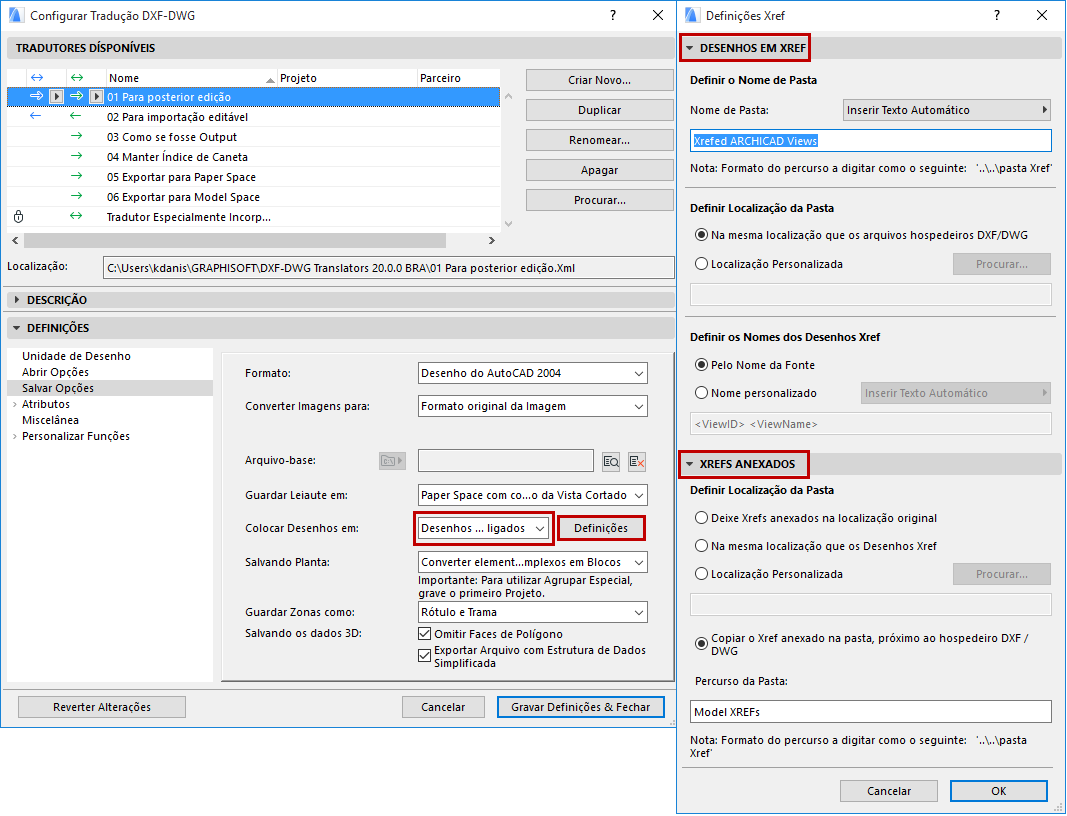Open Guardar Zonas como dropdown

[x=532, y=612]
